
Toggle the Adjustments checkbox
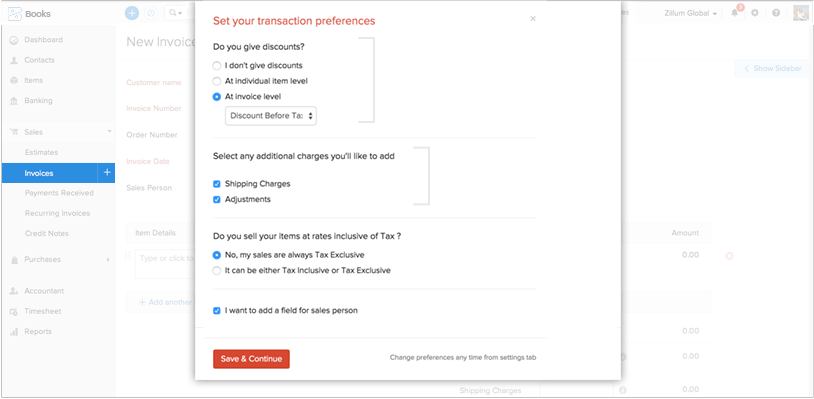[x=217, y=199]
